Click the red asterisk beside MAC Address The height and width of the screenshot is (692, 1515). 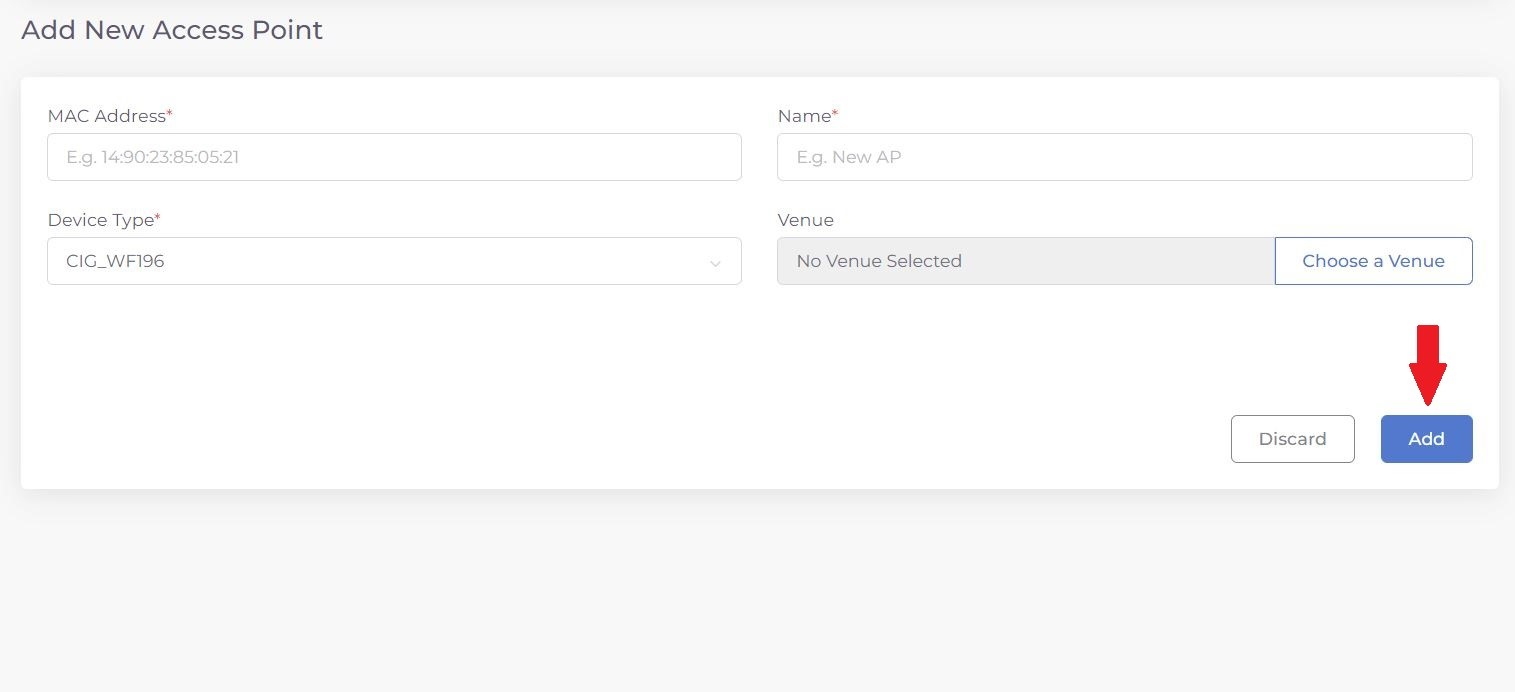(170, 114)
